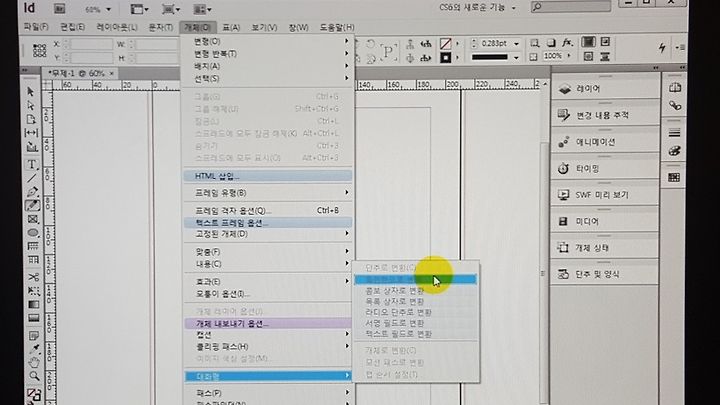Select the Ellipse tool
The width and height of the screenshot is (720, 405).
[x=33, y=233]
